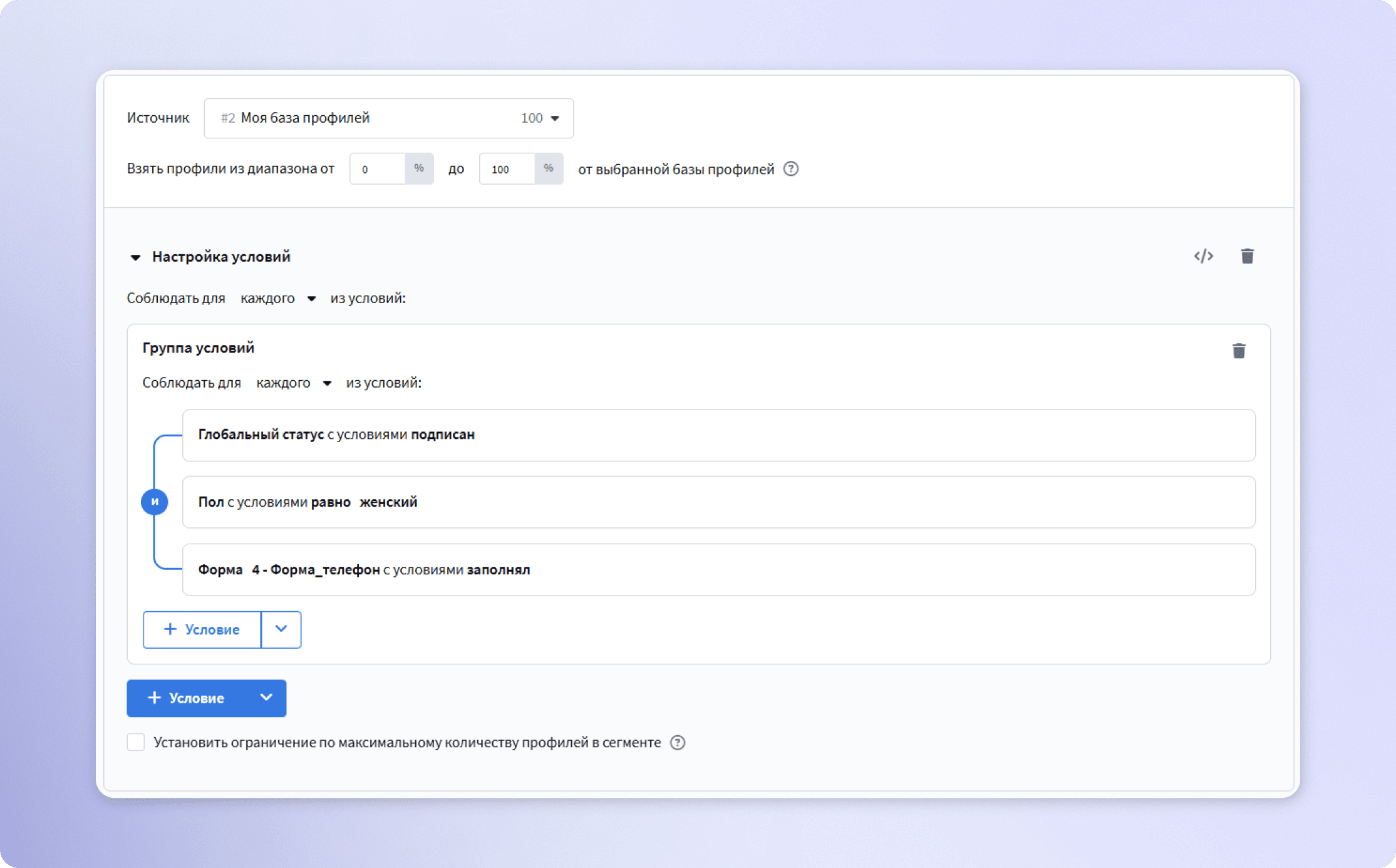The height and width of the screenshot is (868, 1396).
Task: Add condition with blue "+ Условие" button
Action: coord(187,698)
